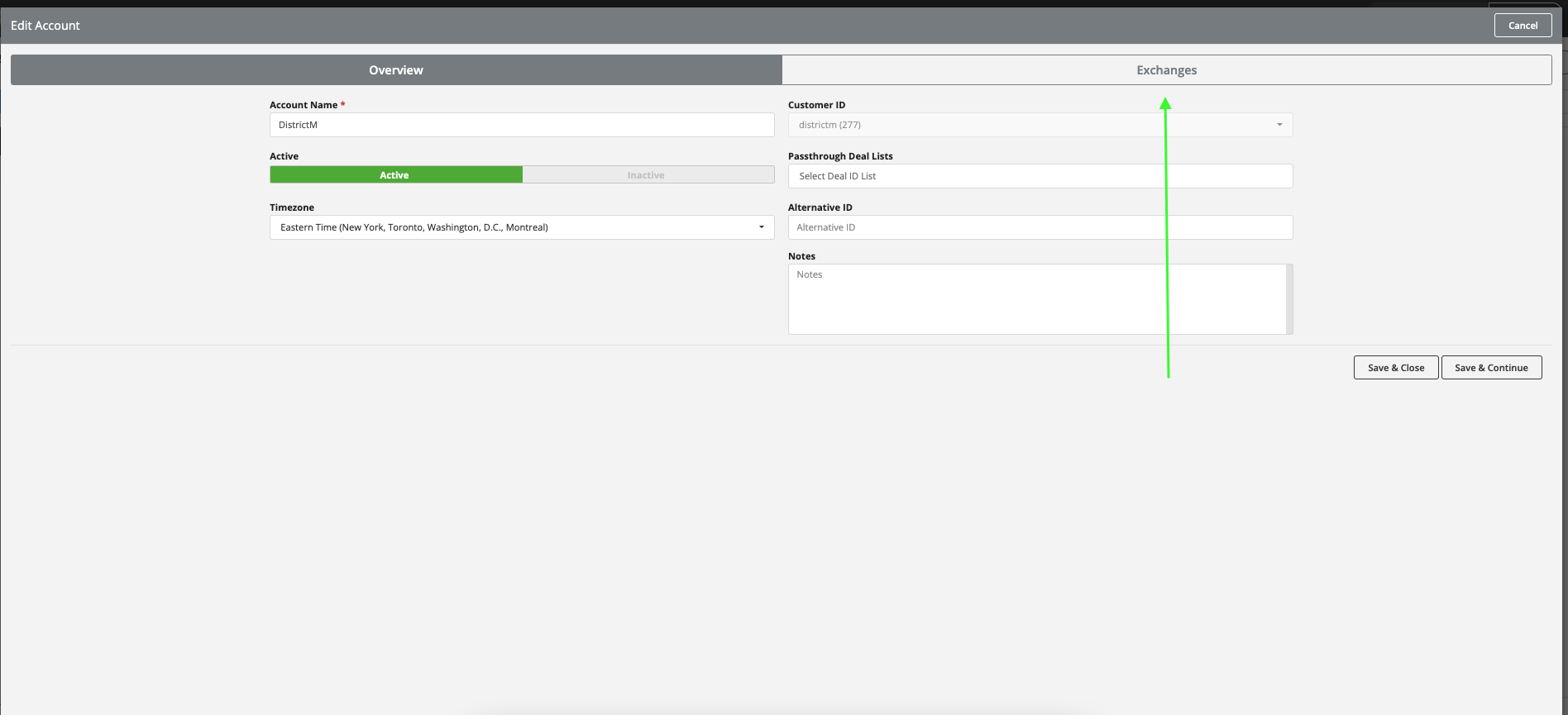This screenshot has height=715, width=1568.
Task: Open the Customer ID dropdown
Action: coord(1040,125)
